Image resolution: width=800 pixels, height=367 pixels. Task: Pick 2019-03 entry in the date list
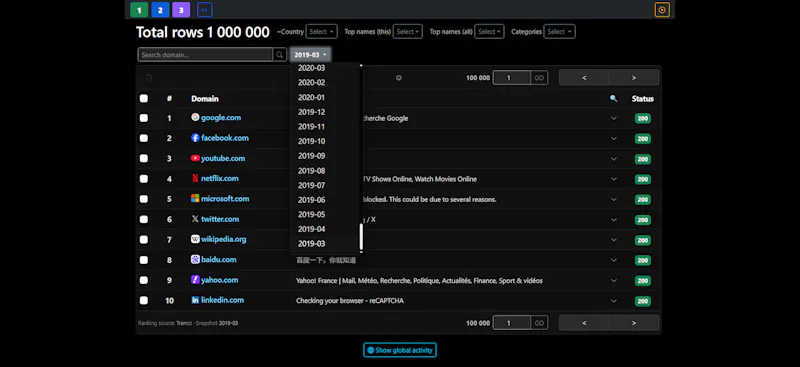[311, 243]
